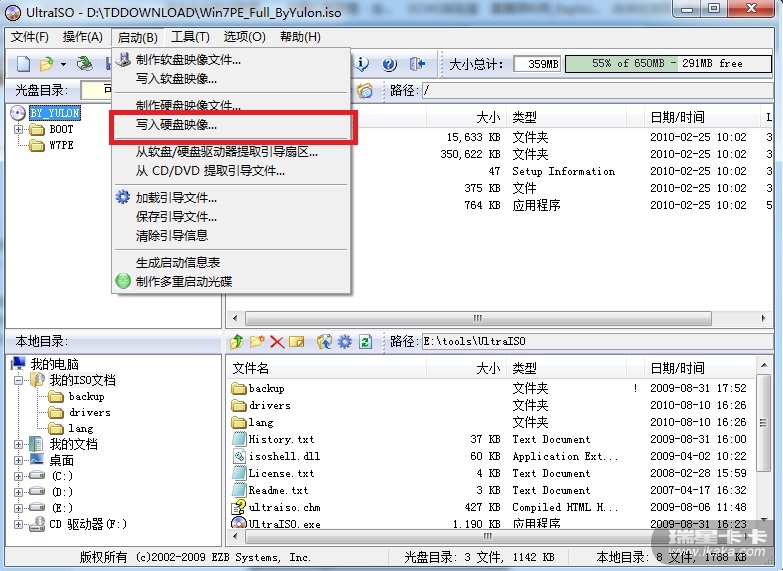The width and height of the screenshot is (783, 571).
Task: Select the Readme.txt file row
Action: (492, 491)
